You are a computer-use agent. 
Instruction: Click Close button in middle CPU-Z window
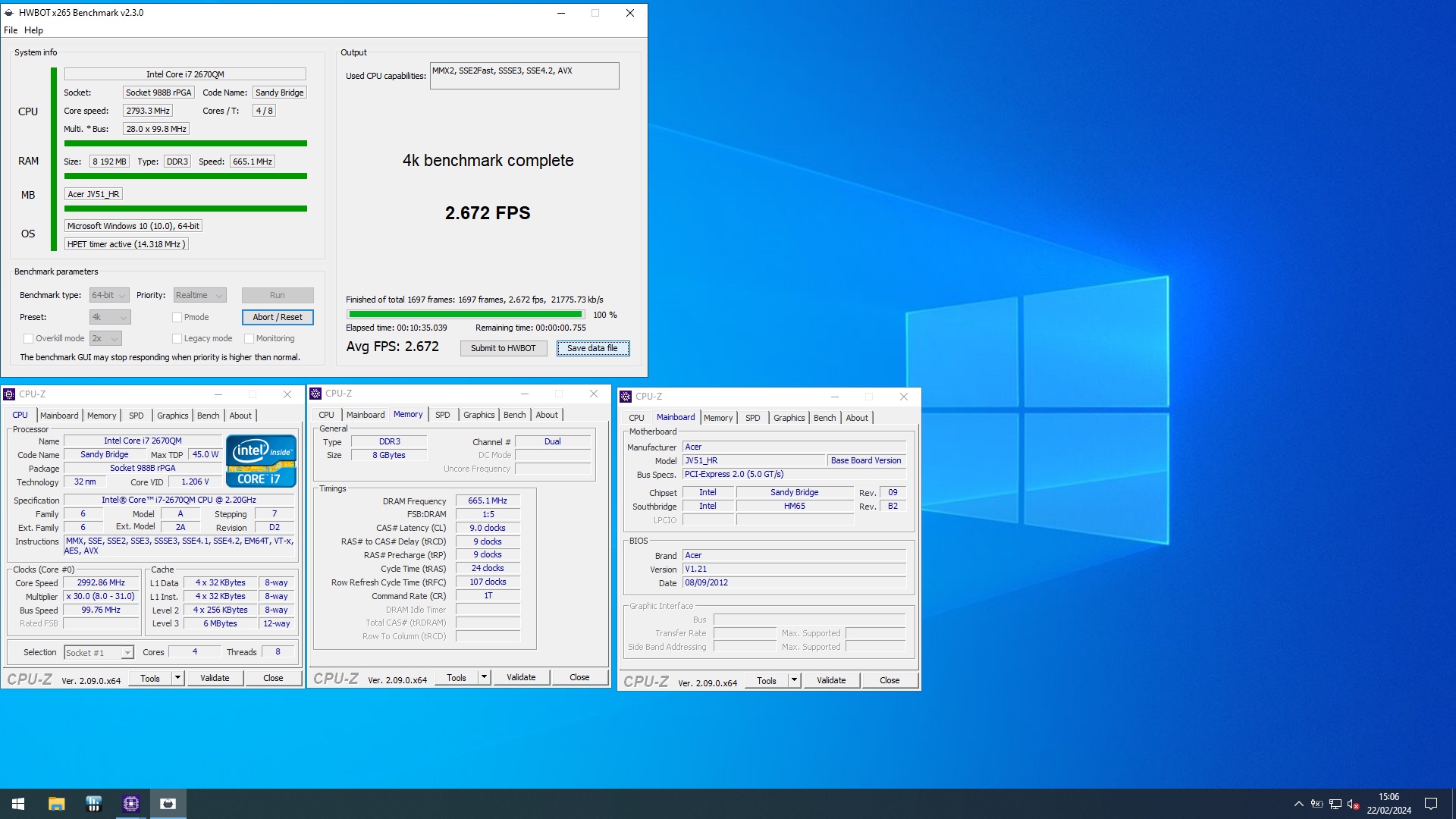[x=579, y=677]
